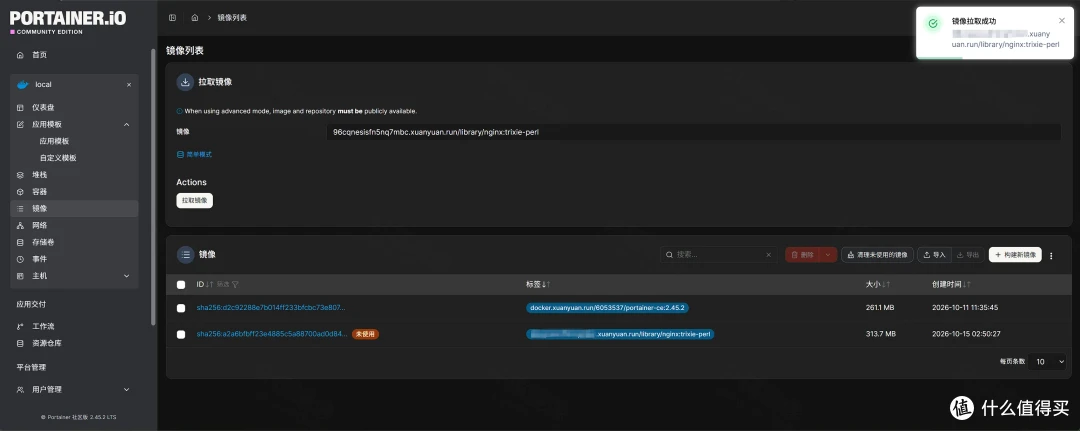Sort by 创建时间 column header

click(951, 284)
